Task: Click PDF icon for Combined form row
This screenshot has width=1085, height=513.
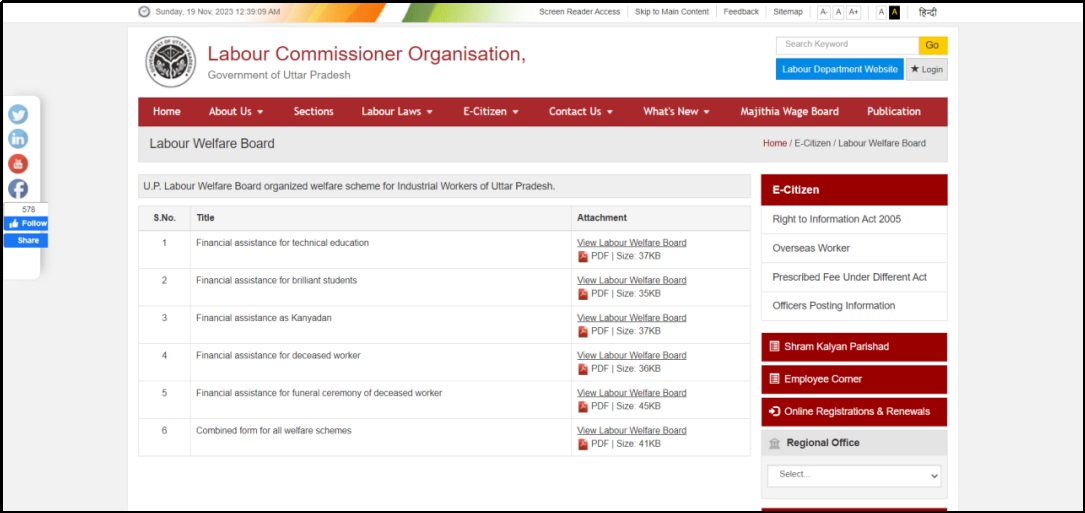Action: coord(583,444)
